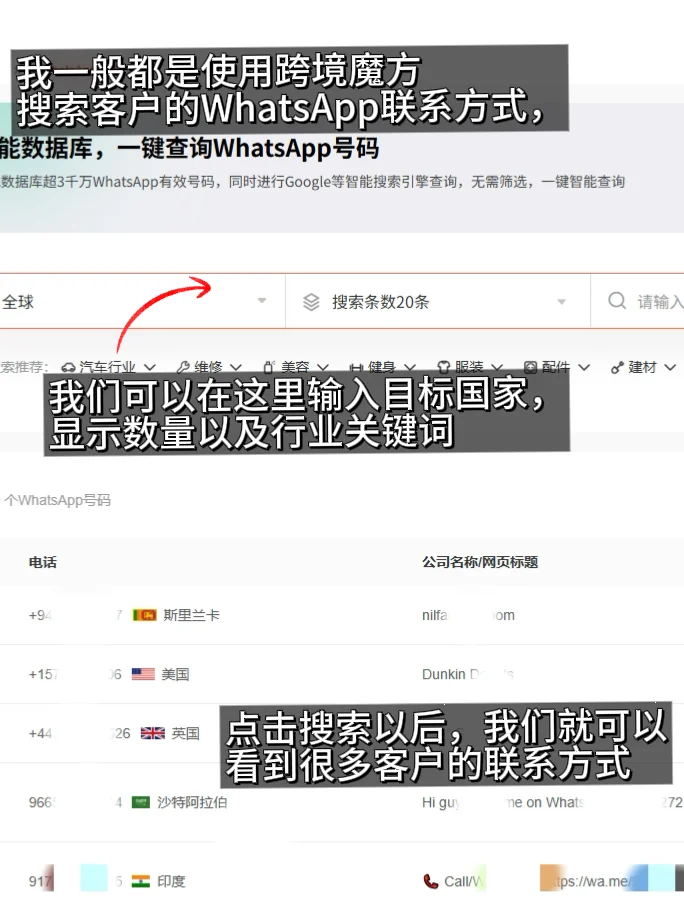Image resolution: width=684 pixels, height=912 pixels.
Task: Open the wa.me link in India row
Action: pos(594,882)
